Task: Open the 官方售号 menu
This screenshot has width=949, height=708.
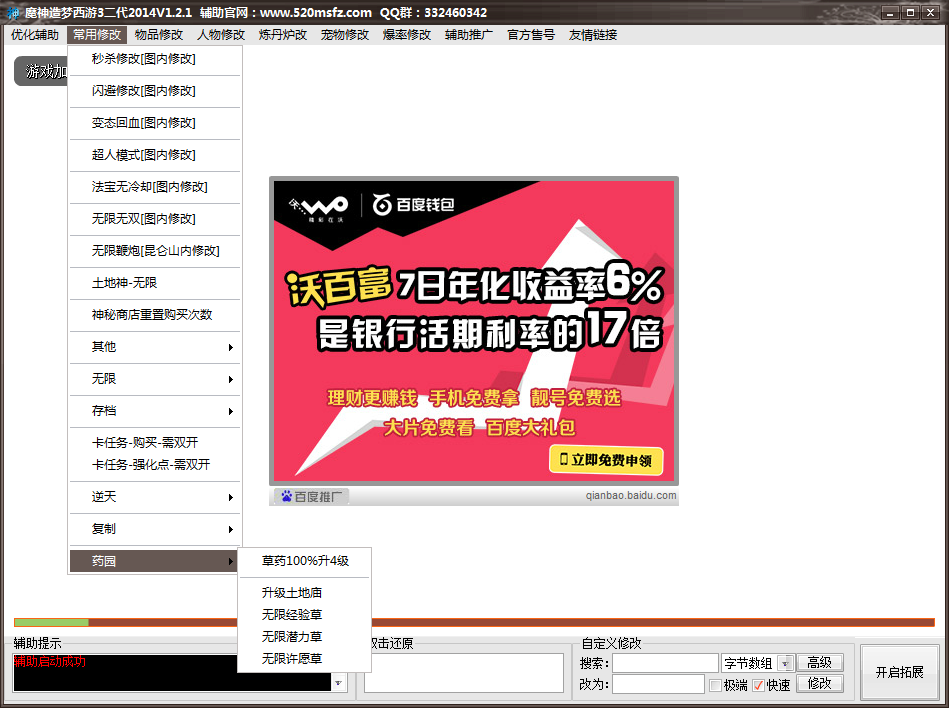Action: pyautogui.click(x=531, y=34)
